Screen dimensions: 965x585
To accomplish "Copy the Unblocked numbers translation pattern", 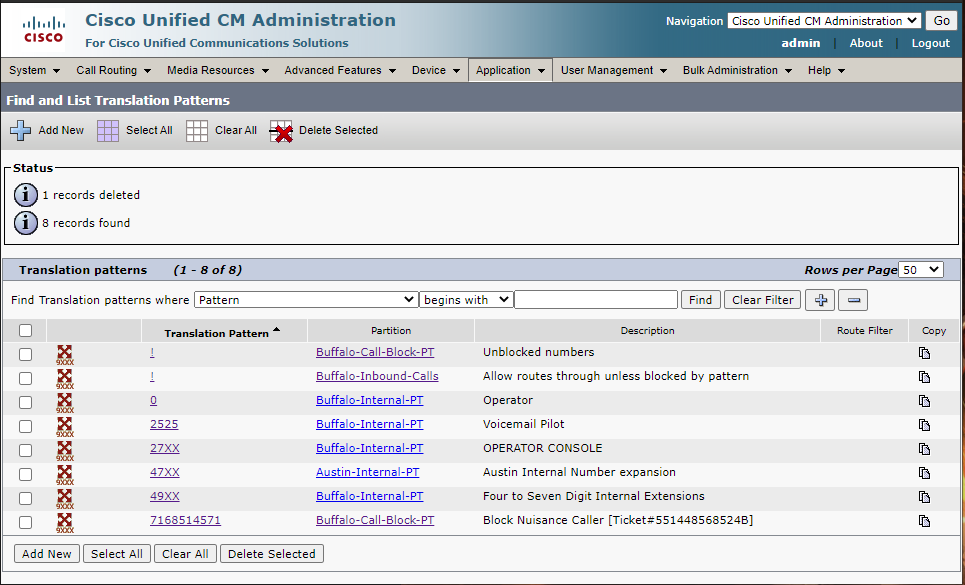I will click(x=924, y=353).
